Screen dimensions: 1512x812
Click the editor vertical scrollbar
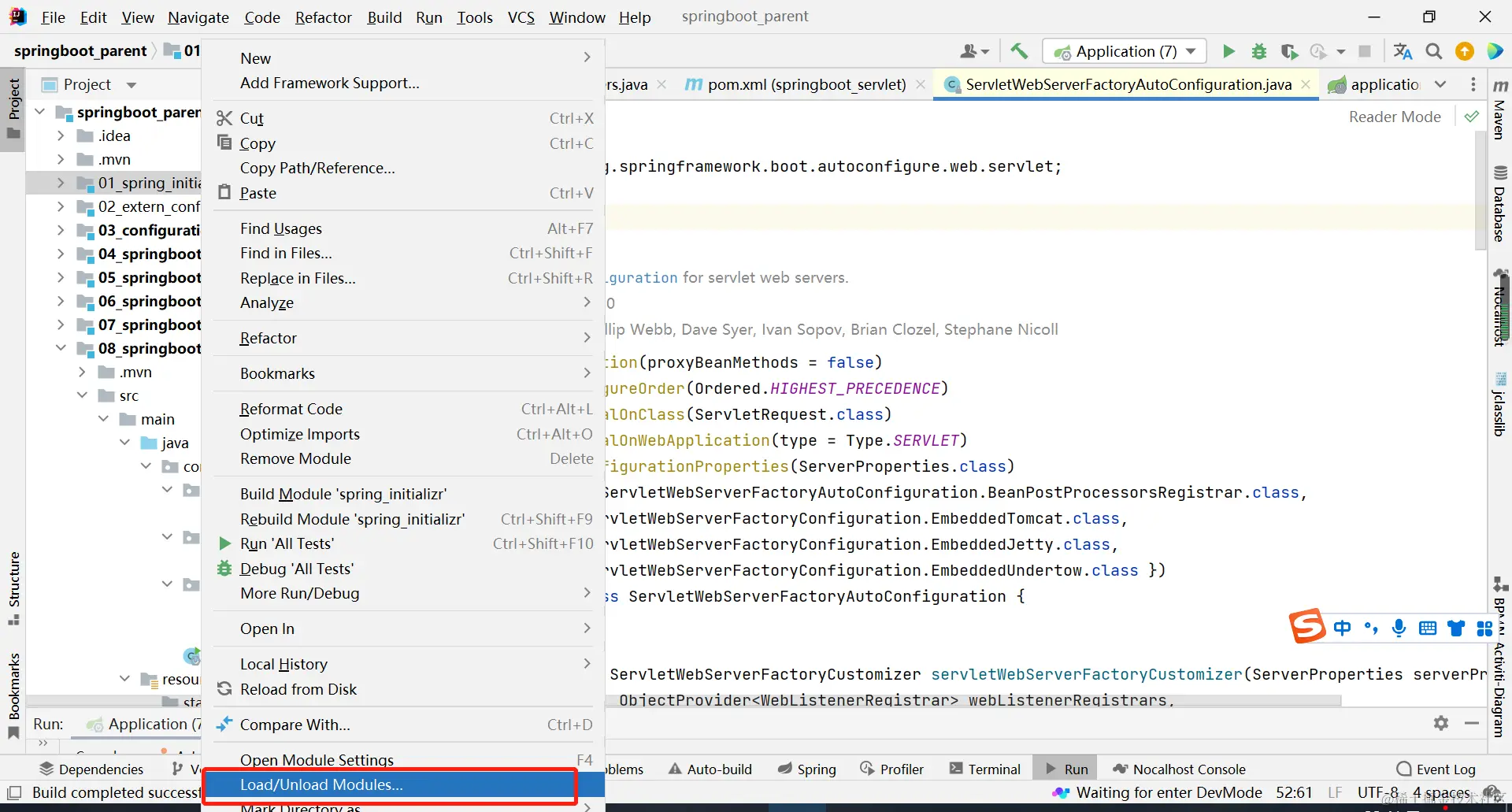tap(1480, 189)
